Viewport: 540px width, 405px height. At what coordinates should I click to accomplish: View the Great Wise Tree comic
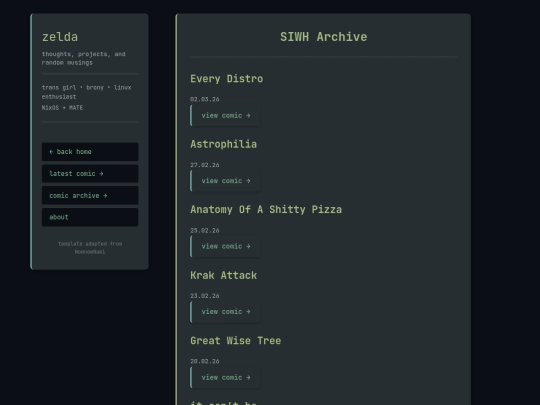point(225,377)
